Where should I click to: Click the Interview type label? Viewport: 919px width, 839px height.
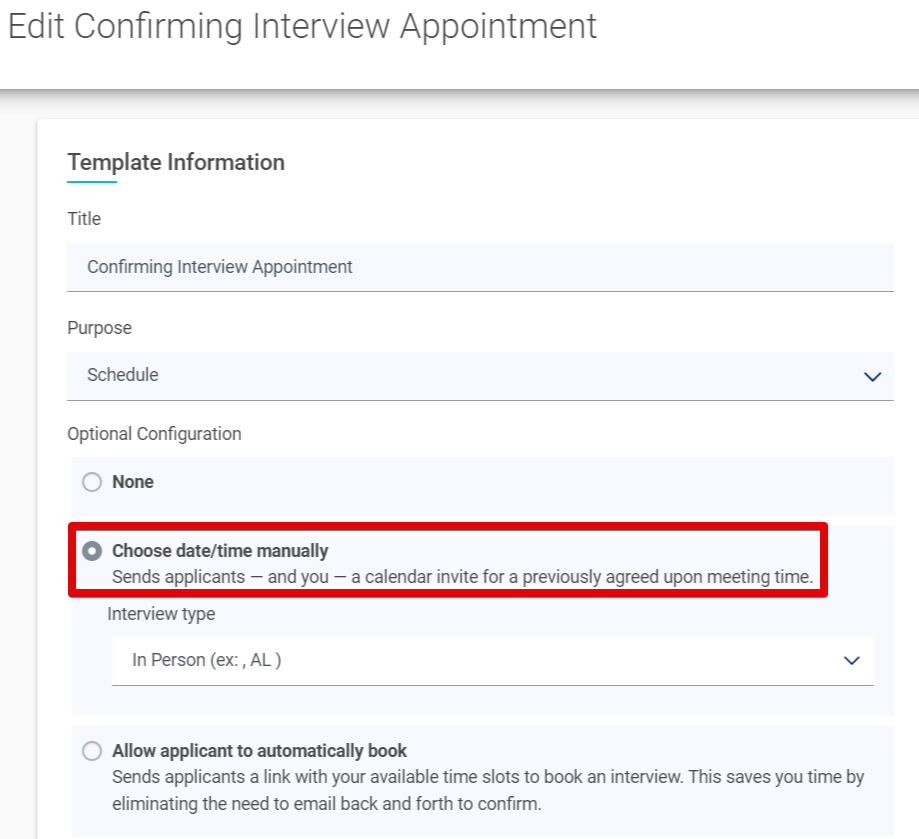point(161,614)
